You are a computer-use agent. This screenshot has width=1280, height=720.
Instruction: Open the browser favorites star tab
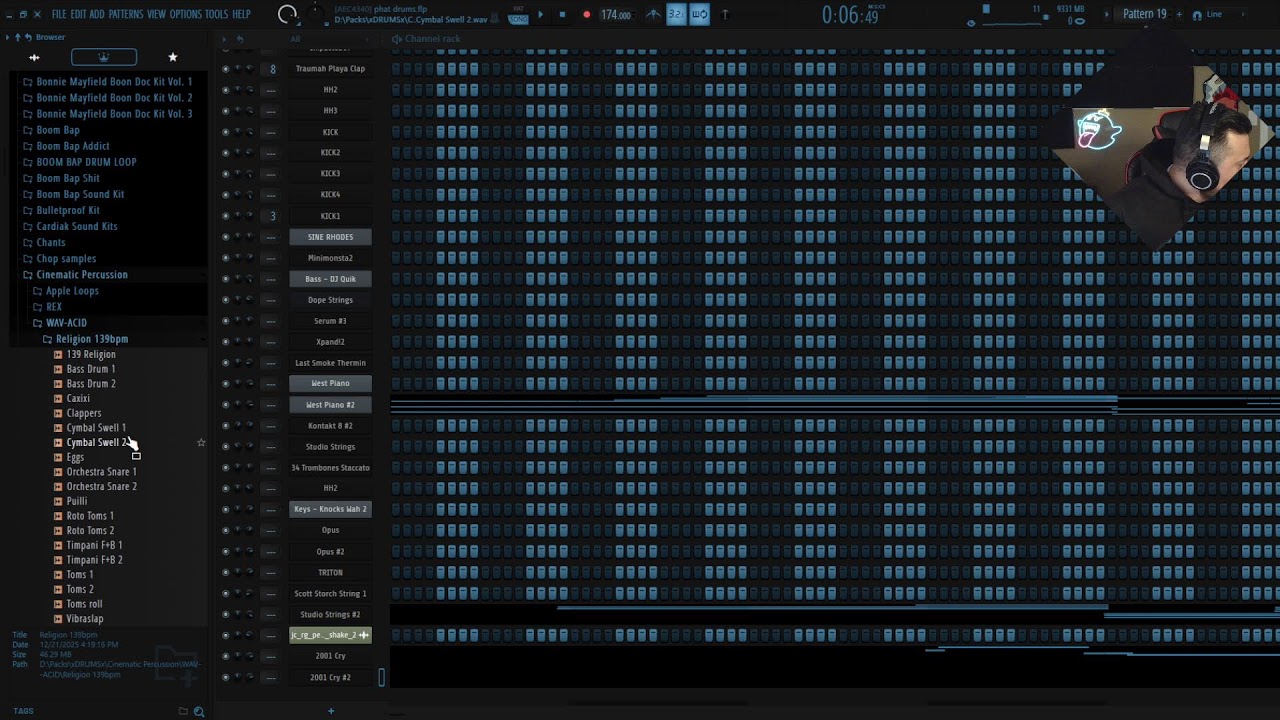pos(173,57)
